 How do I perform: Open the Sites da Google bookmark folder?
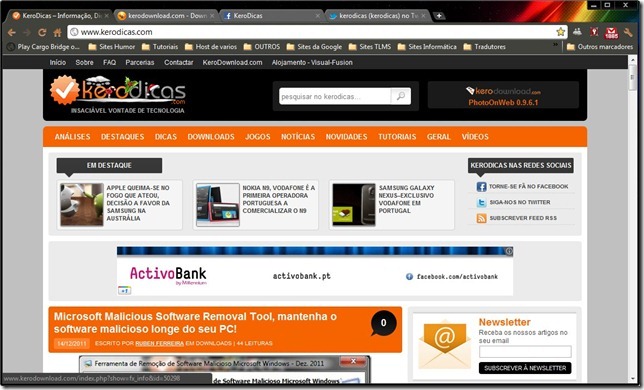click(314, 47)
